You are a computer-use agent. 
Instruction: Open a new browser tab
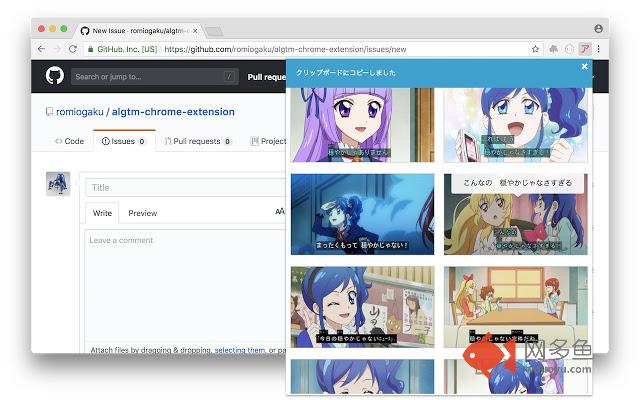[x=214, y=31]
